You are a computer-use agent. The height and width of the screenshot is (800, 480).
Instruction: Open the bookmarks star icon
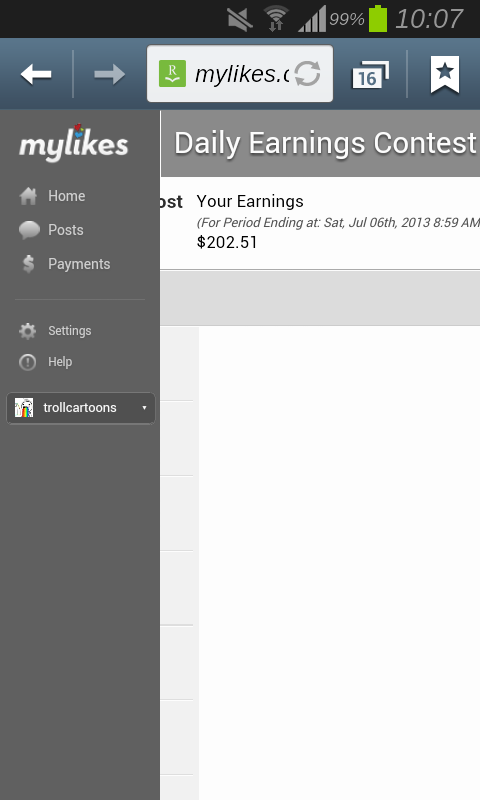coord(445,74)
